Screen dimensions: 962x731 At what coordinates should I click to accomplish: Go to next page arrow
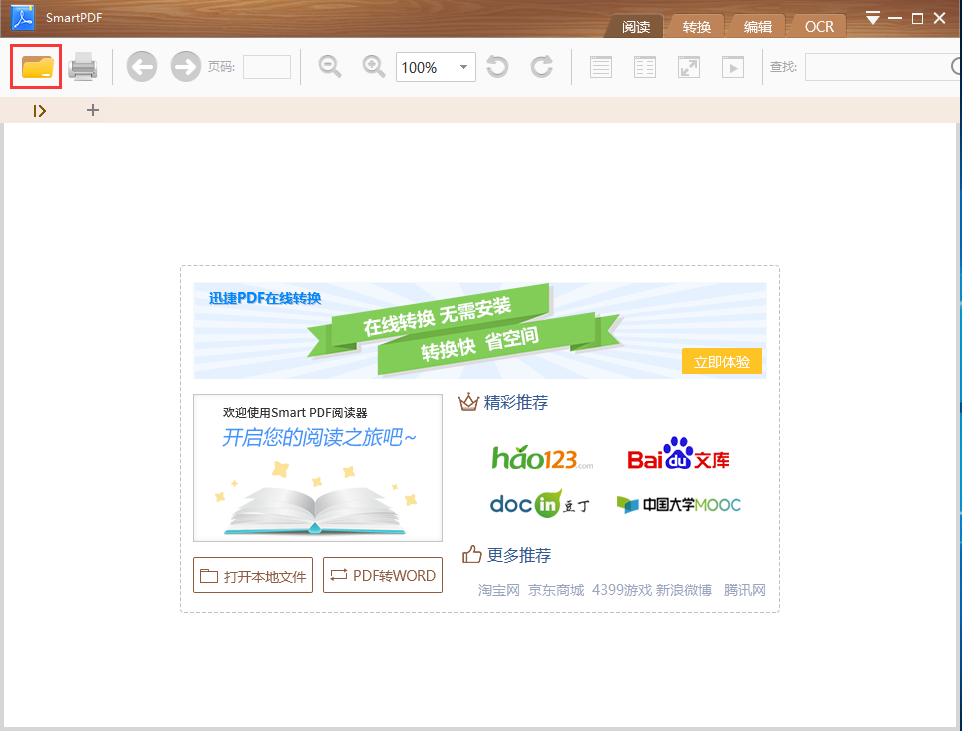pyautogui.click(x=186, y=66)
